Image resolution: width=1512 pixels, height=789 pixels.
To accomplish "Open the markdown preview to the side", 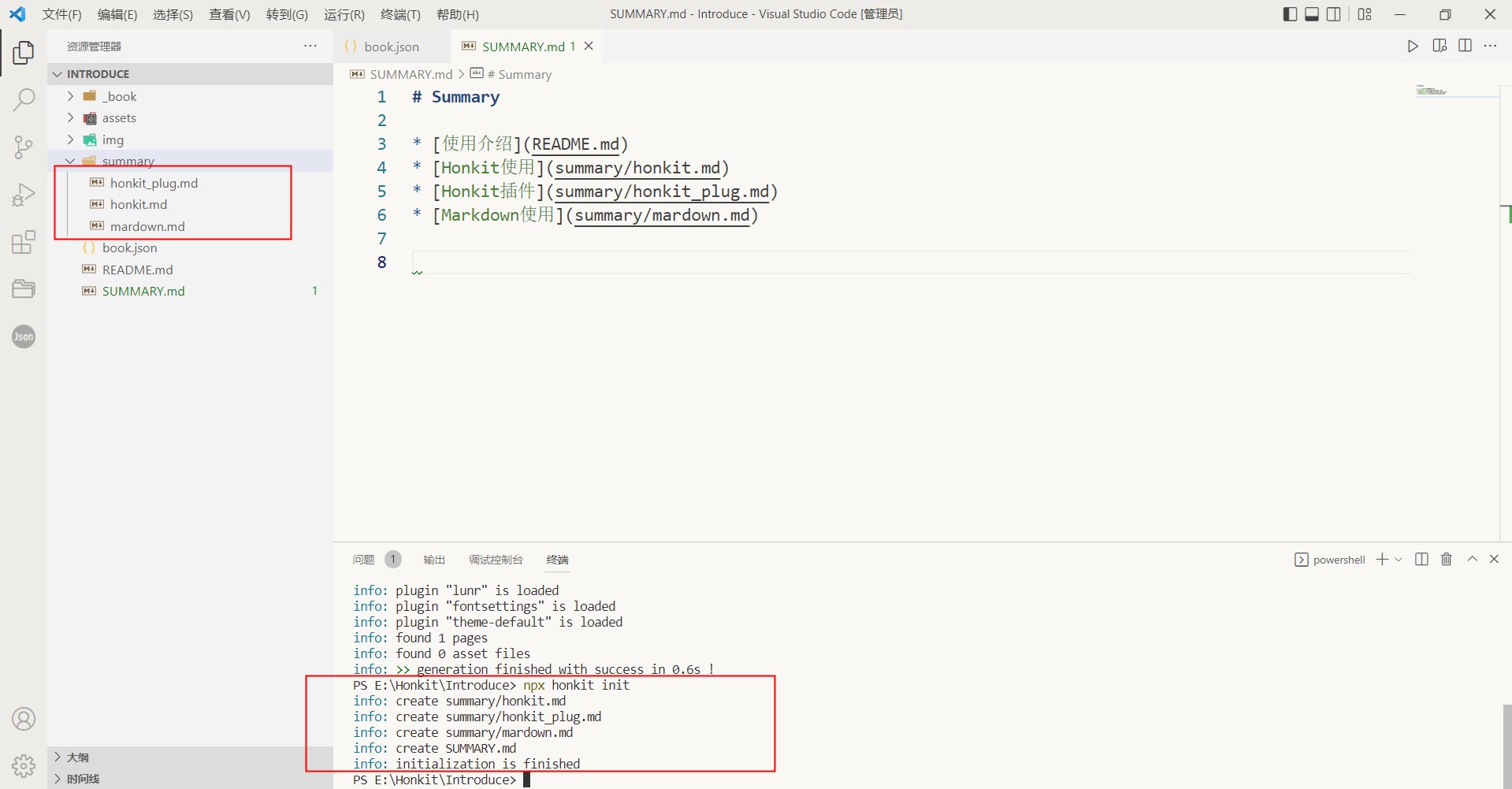I will pos(1440,46).
